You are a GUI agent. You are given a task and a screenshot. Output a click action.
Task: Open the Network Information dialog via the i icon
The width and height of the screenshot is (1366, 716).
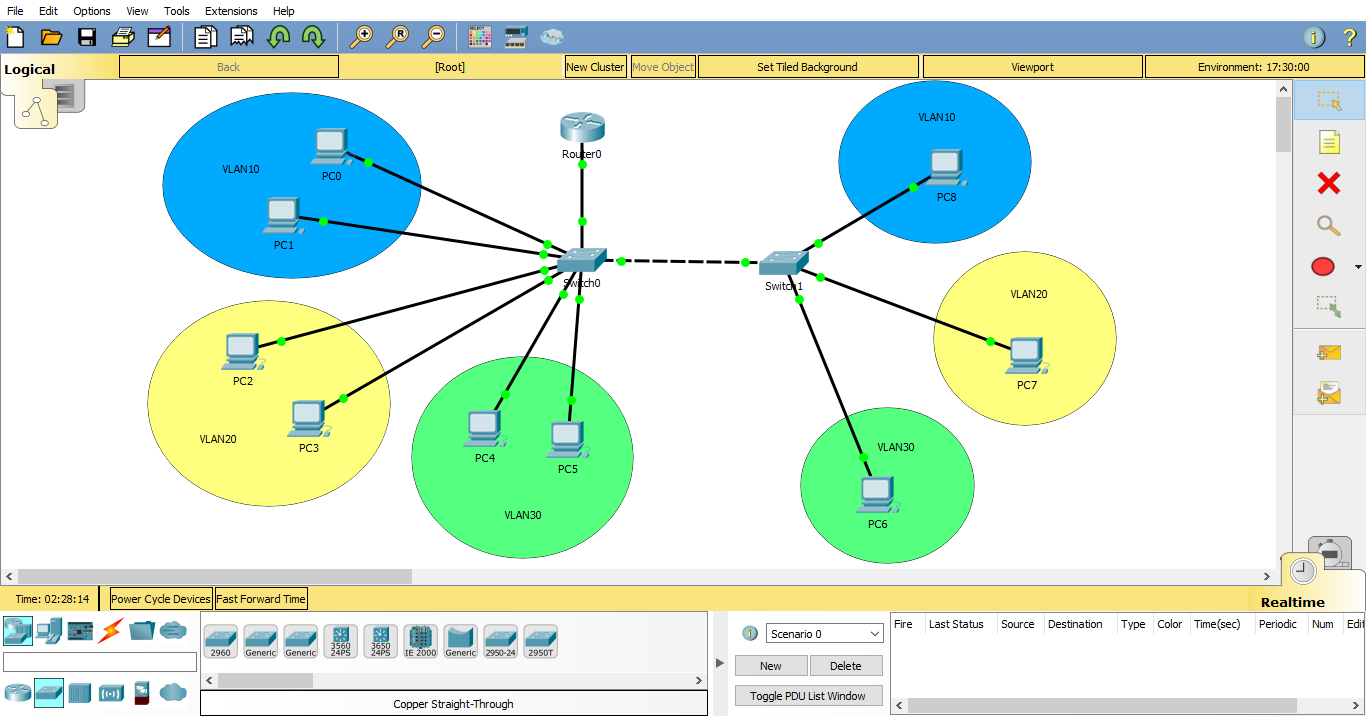(1313, 36)
